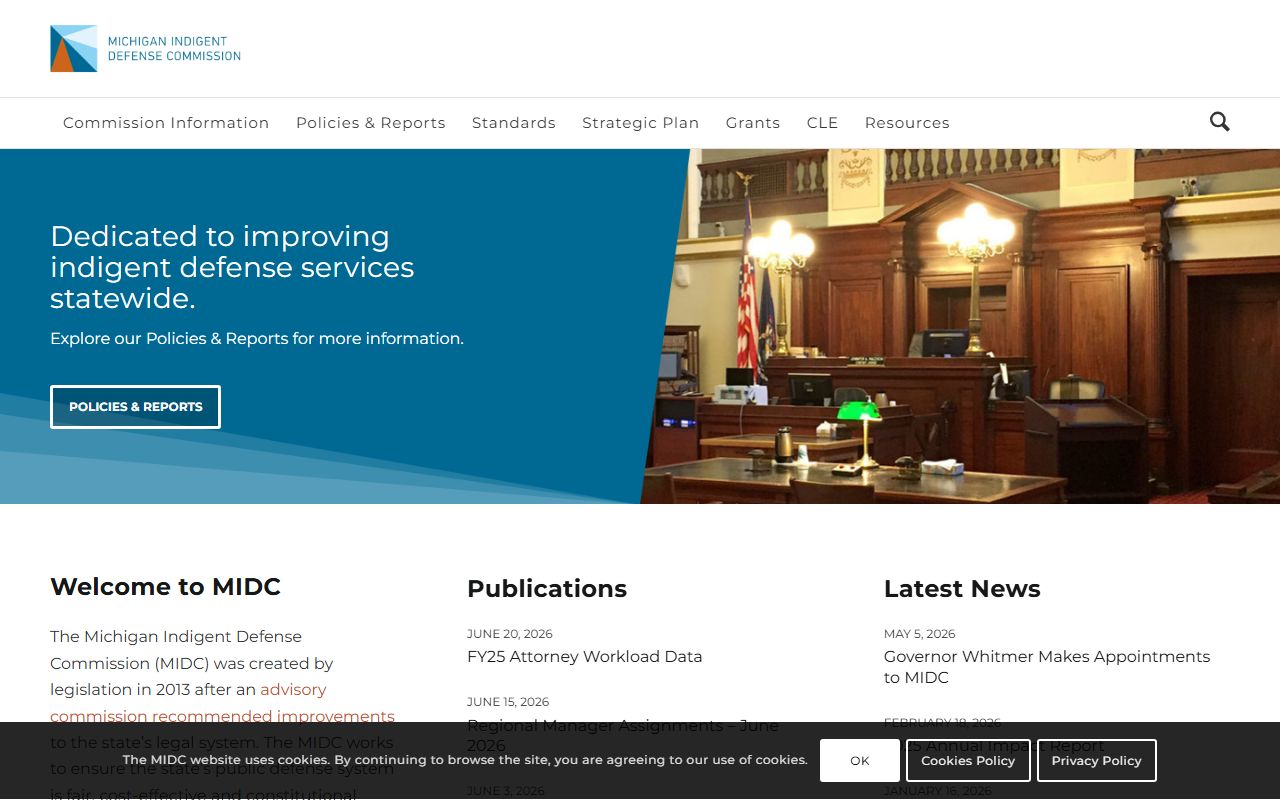Open the Resources navigation item

(x=907, y=123)
